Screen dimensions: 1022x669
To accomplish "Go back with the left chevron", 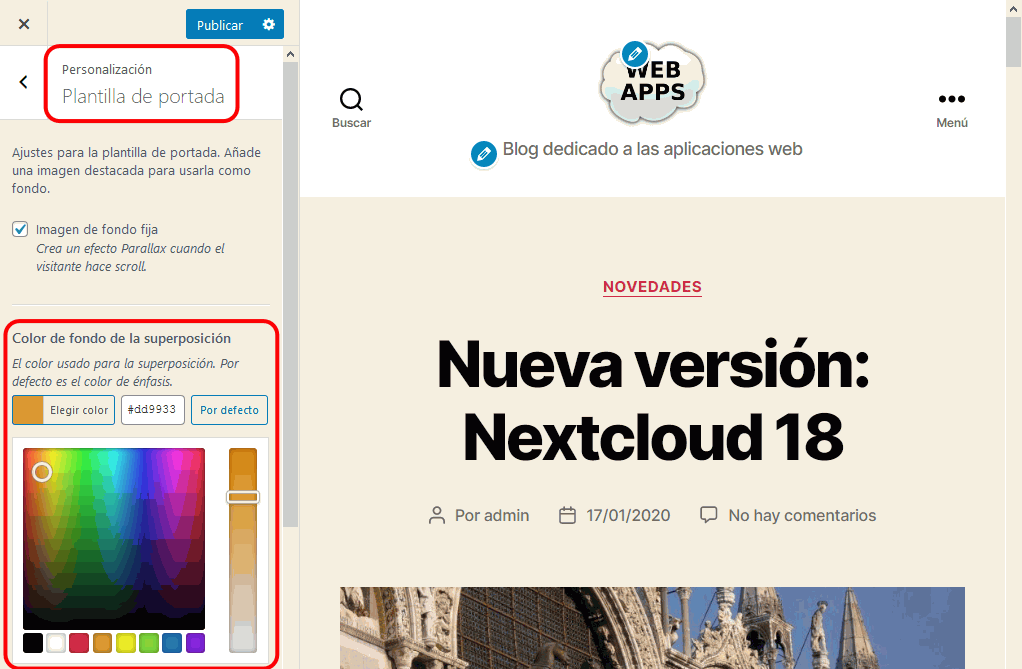I will pyautogui.click(x=23, y=82).
